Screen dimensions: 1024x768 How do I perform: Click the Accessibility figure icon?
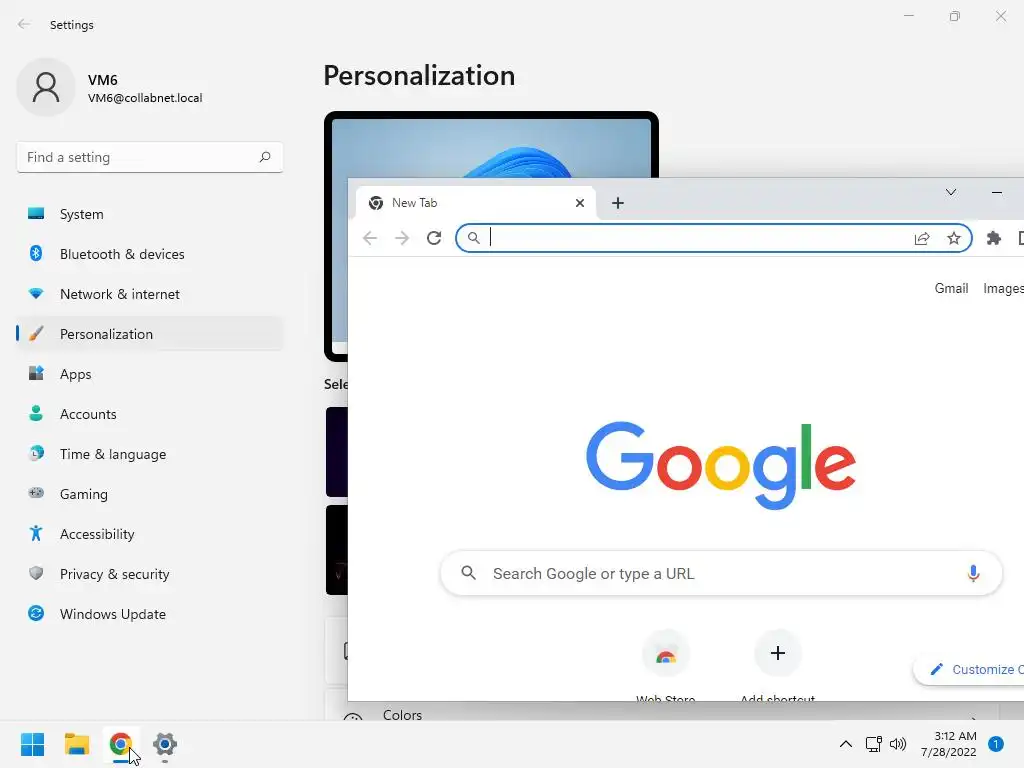click(x=36, y=534)
